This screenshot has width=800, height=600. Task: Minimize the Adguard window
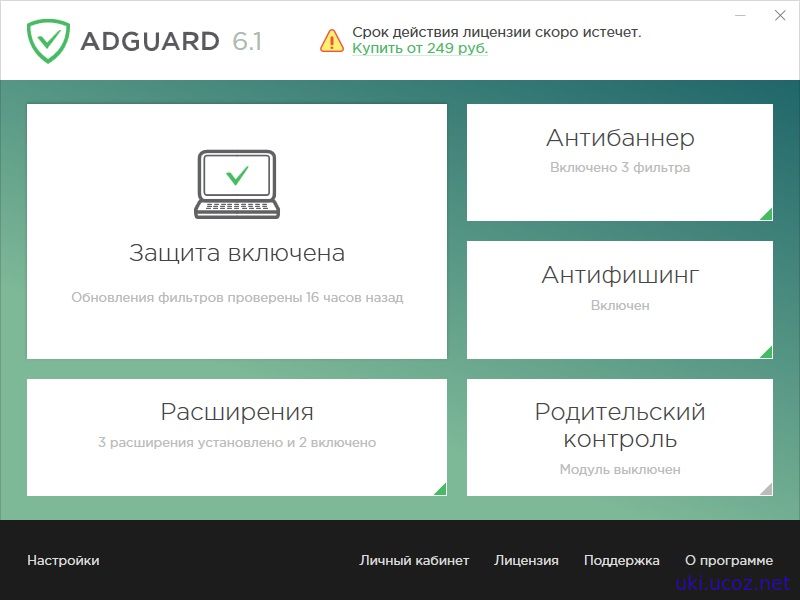coord(740,16)
